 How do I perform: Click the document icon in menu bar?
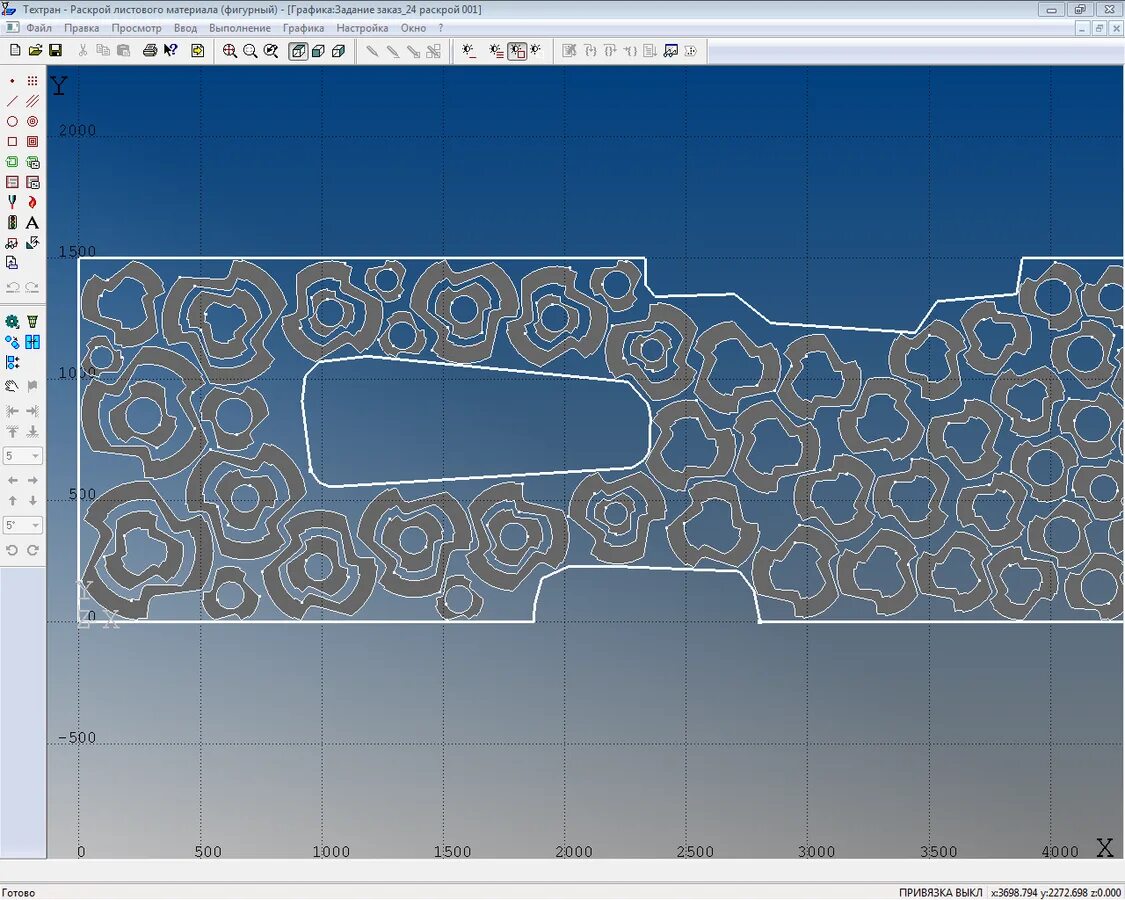pos(12,28)
